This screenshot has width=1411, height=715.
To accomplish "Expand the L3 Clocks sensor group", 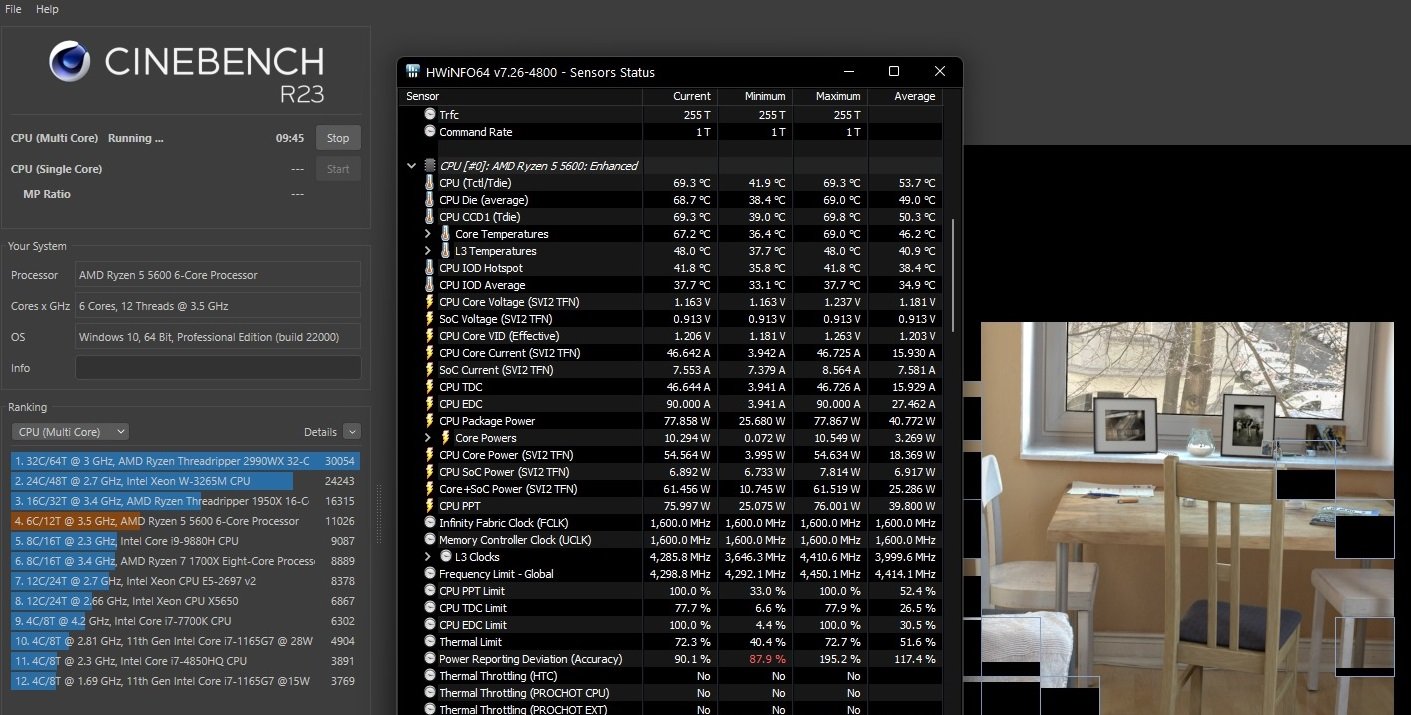I will [428, 557].
